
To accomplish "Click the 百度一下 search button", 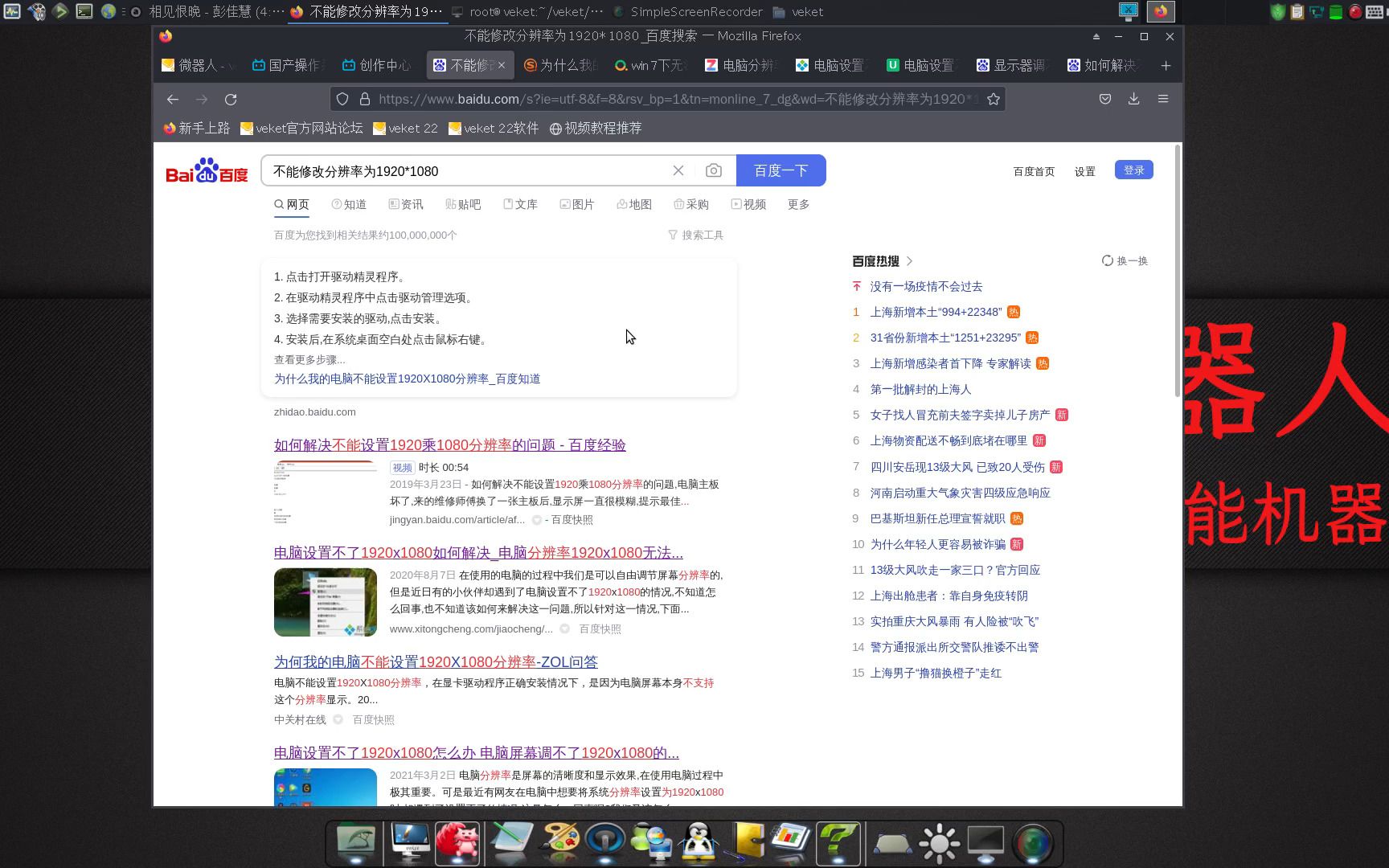I will coord(781,170).
